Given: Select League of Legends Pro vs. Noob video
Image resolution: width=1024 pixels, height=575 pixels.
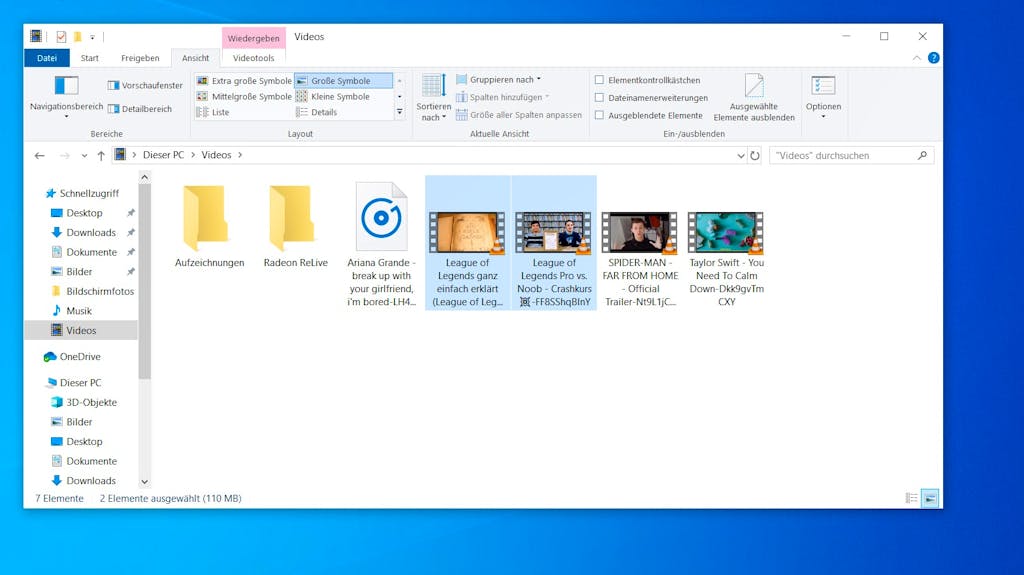Looking at the screenshot, I should coord(554,243).
